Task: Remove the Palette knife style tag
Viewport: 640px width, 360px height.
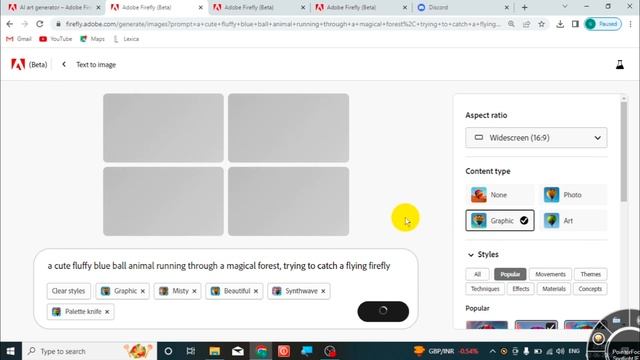Action: (x=107, y=311)
